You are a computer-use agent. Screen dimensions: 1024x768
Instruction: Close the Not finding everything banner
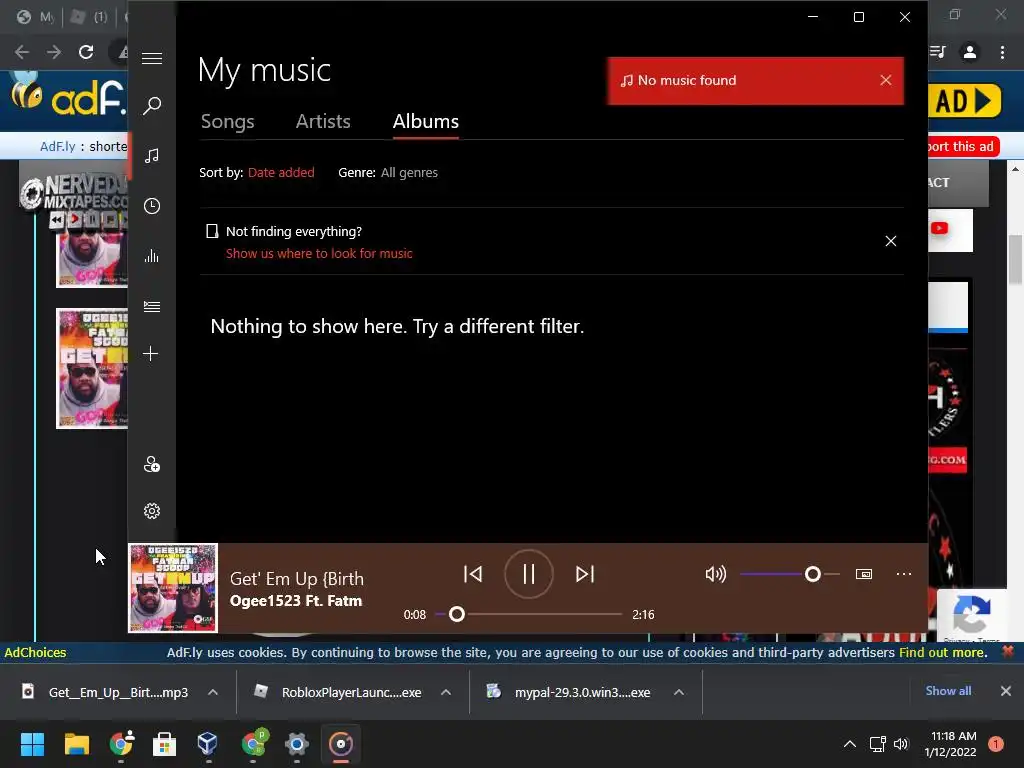pos(891,241)
